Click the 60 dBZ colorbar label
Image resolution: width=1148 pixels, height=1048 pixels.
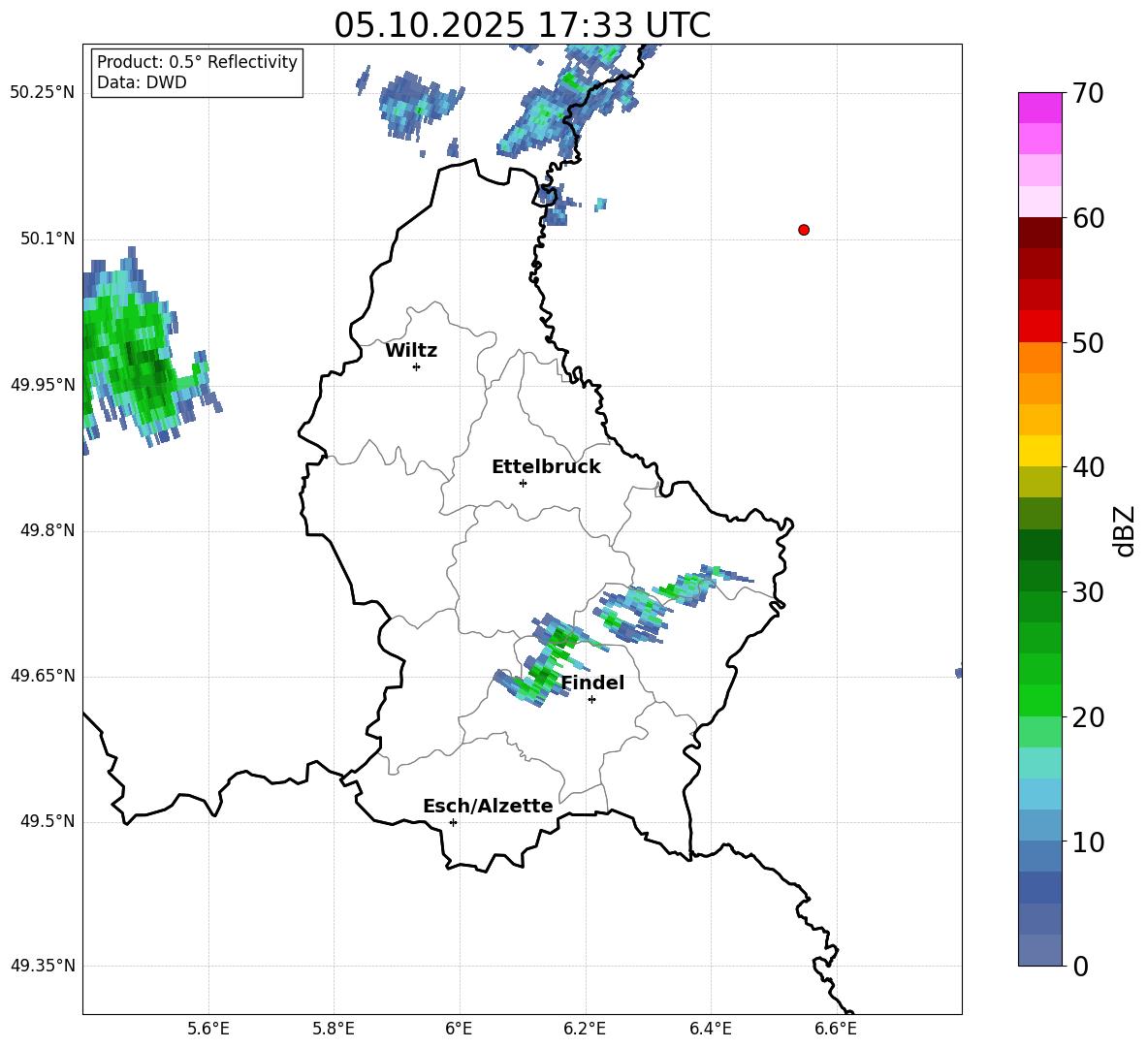[1088, 218]
